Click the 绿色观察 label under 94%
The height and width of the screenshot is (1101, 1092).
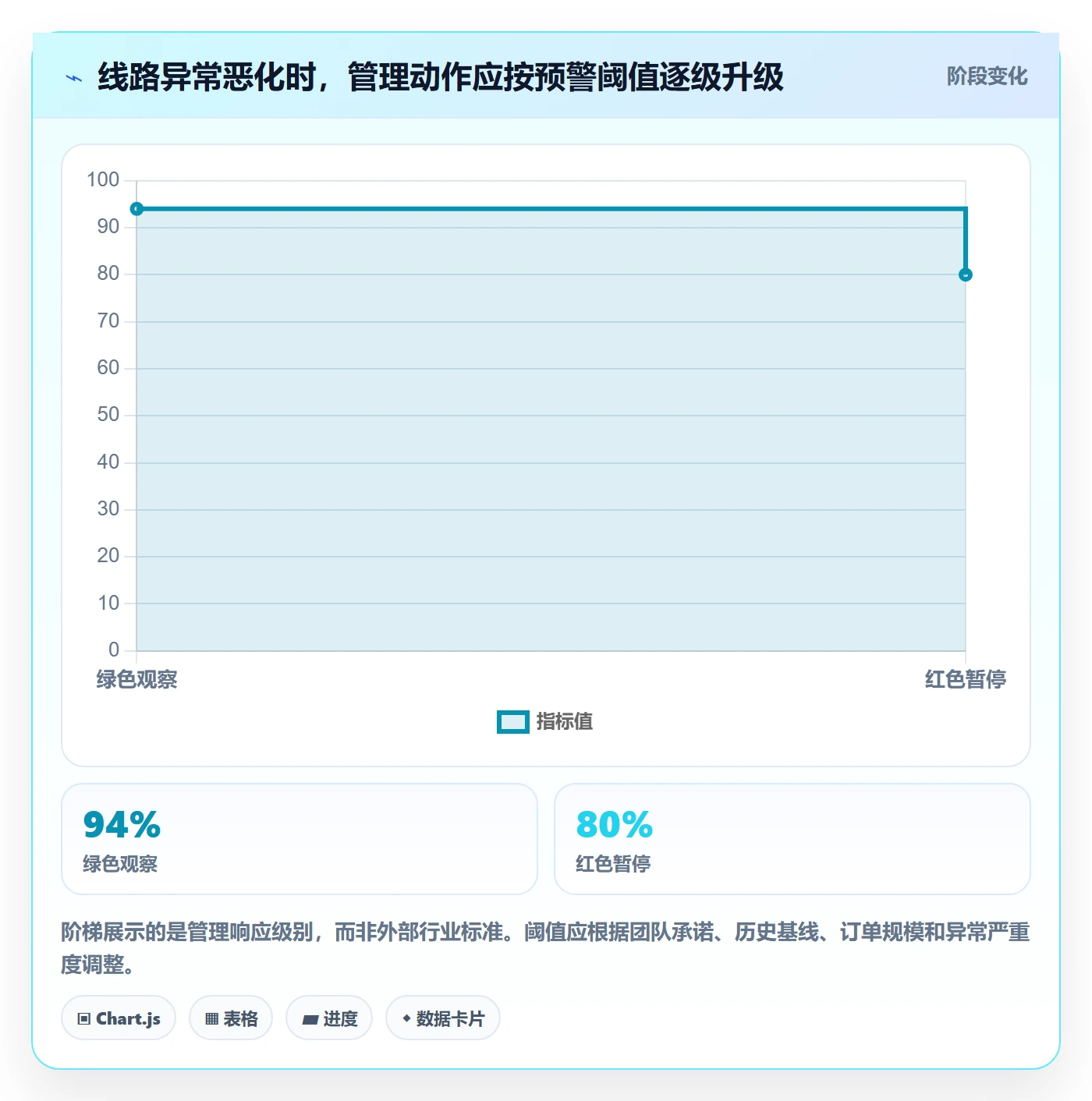(x=120, y=864)
